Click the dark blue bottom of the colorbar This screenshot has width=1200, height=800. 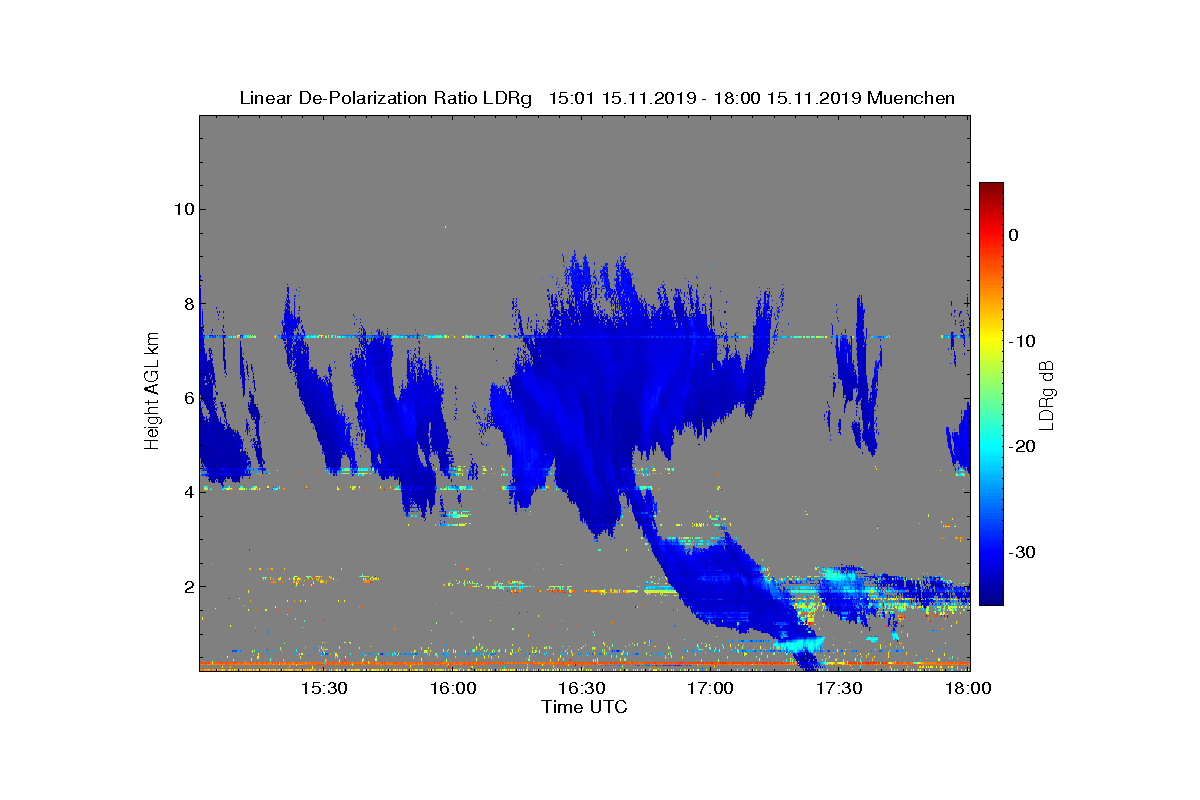[991, 597]
